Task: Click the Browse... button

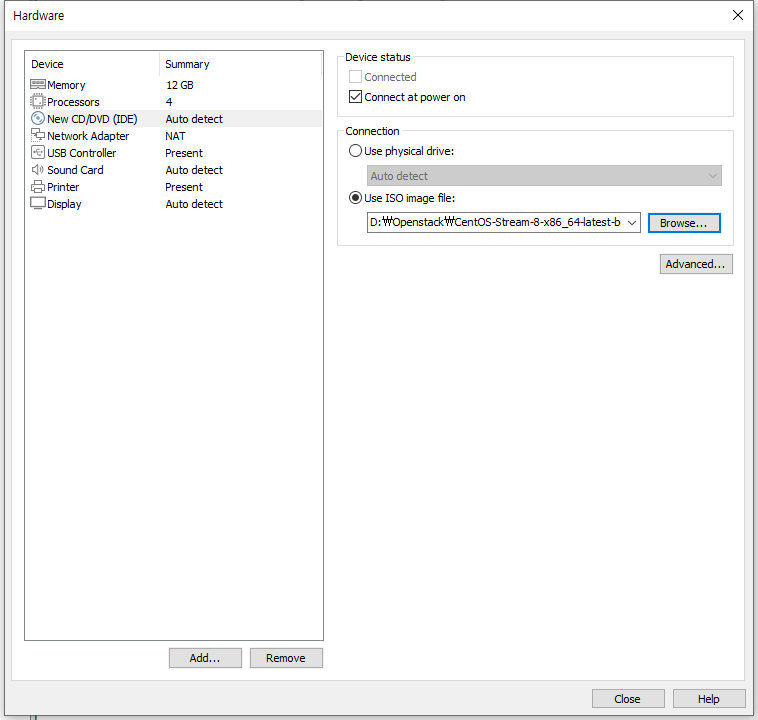Action: click(x=684, y=223)
